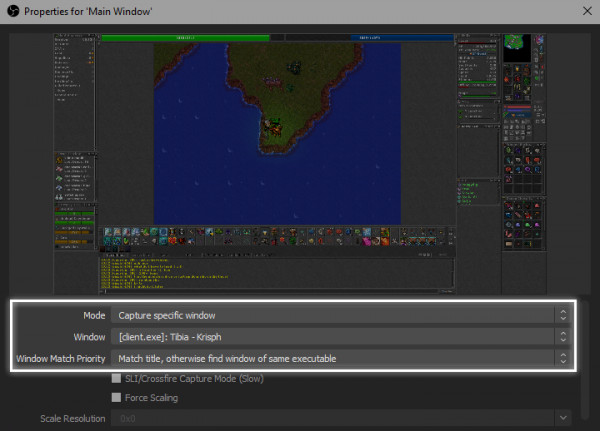Open the Window Match Priority dropdown
The width and height of the screenshot is (600, 431).
click(341, 359)
